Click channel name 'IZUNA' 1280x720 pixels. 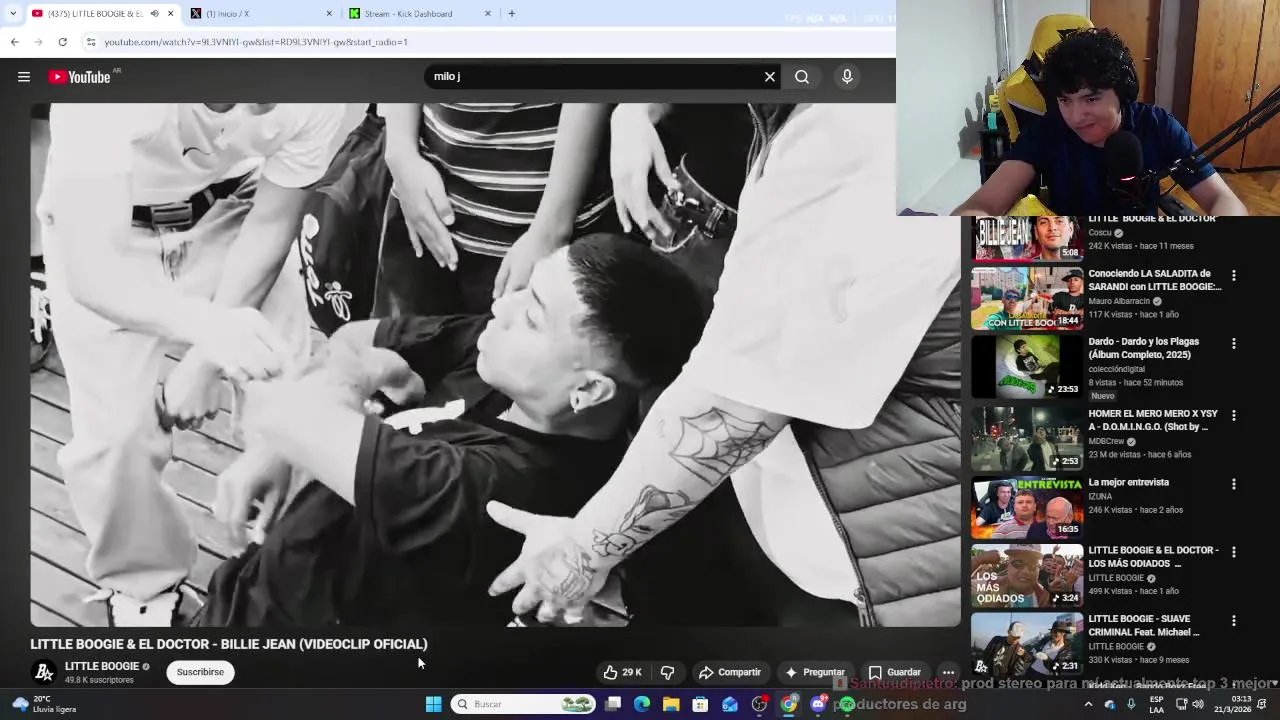(x=1100, y=496)
